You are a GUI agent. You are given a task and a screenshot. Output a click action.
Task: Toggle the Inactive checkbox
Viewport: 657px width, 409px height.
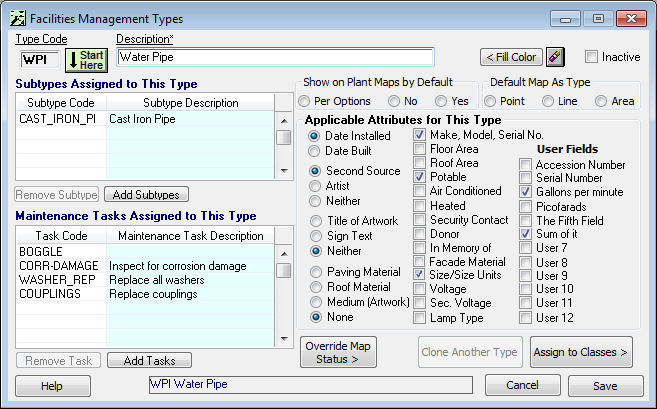click(x=591, y=57)
